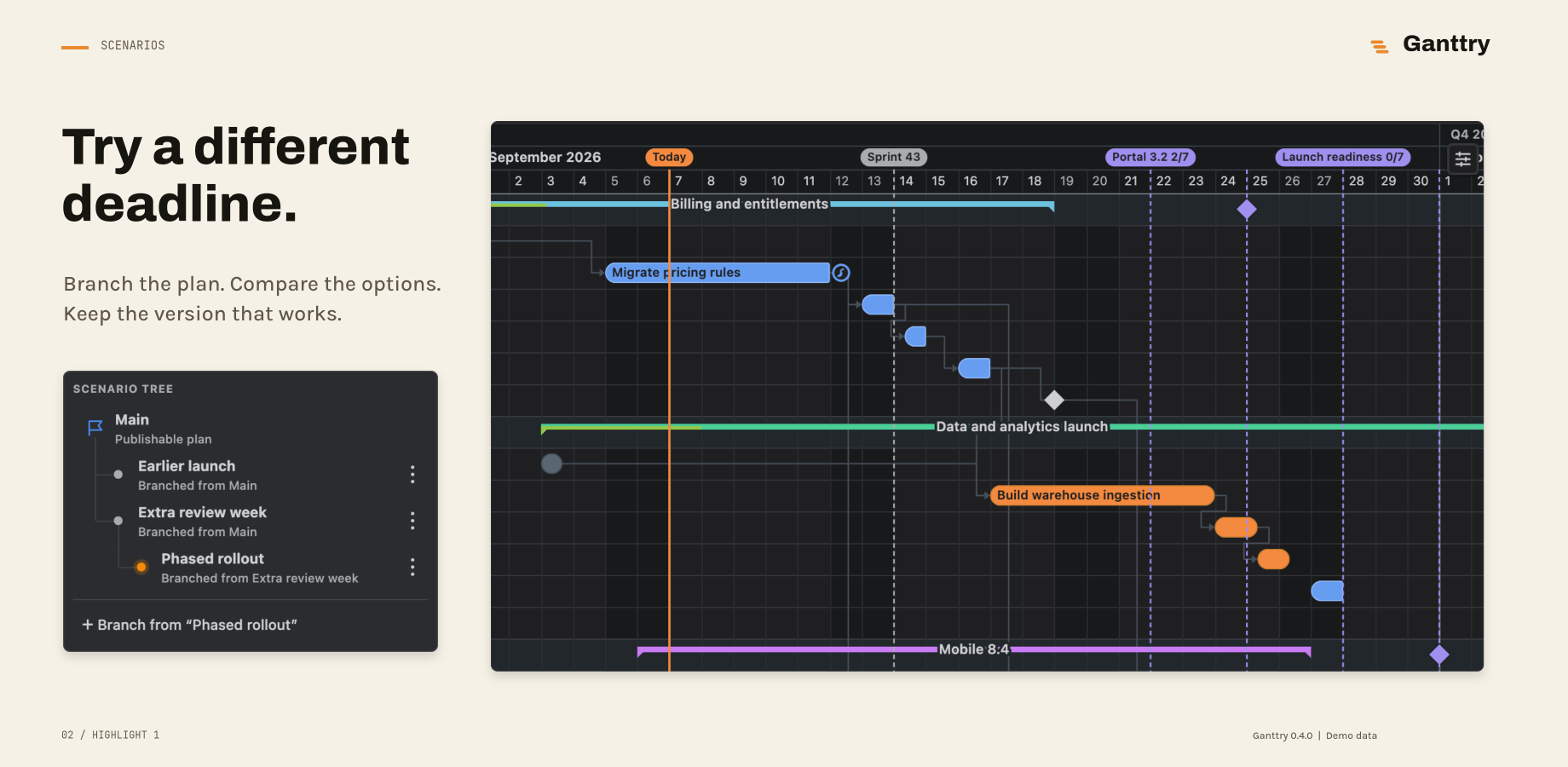Screen dimensions: 1568x767
Task: Open options menu for Phased rollout
Action: click(412, 568)
